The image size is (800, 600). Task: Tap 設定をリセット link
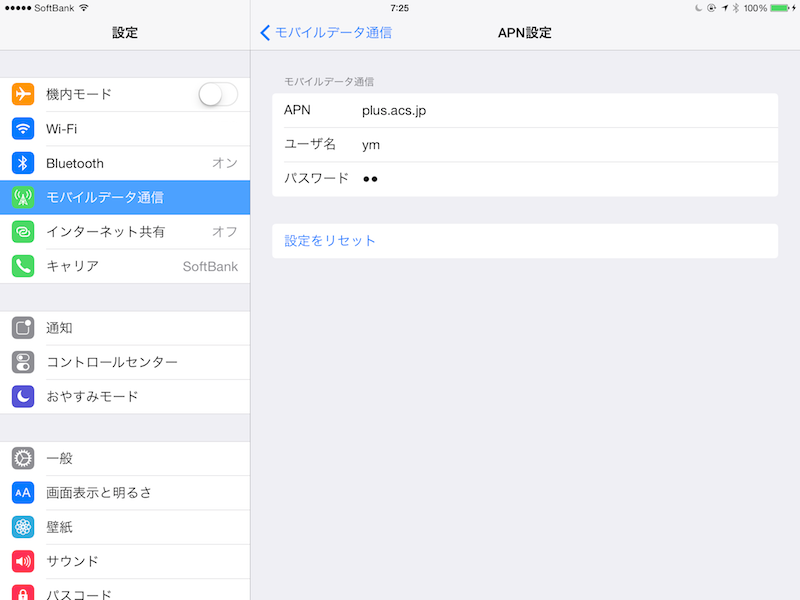click(330, 241)
